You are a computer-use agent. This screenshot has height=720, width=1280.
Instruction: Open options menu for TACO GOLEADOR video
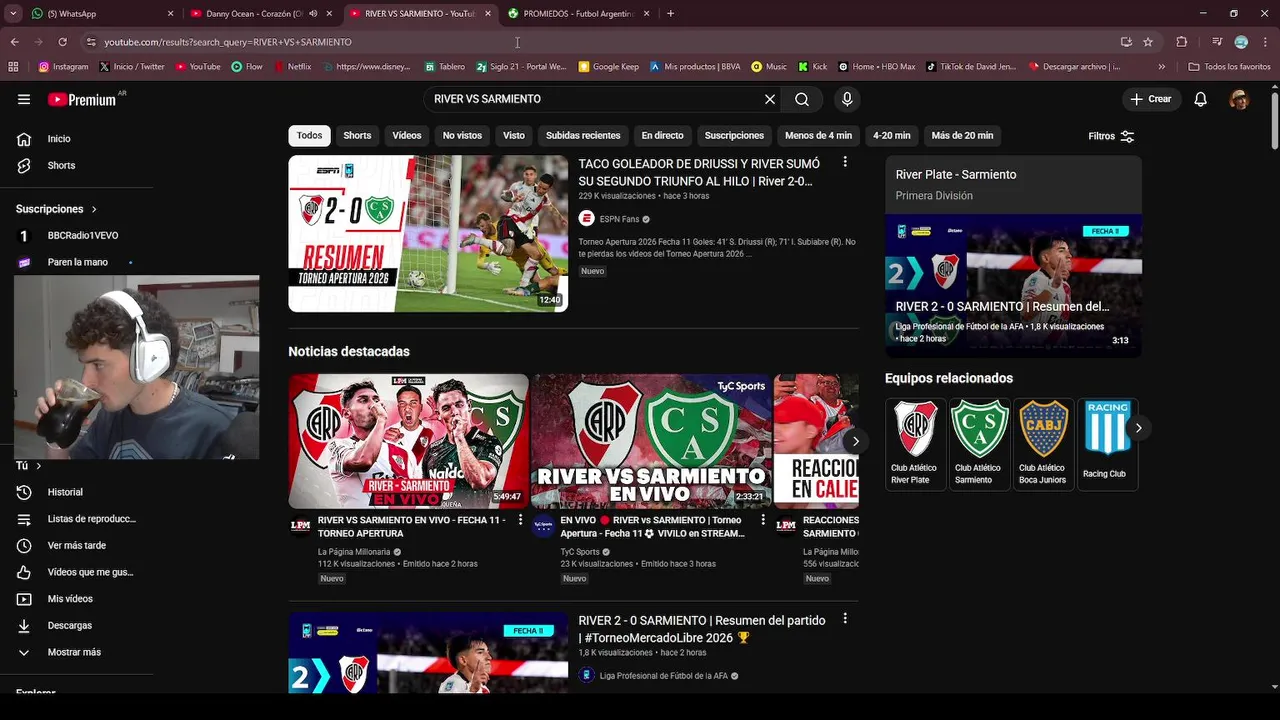point(845,162)
